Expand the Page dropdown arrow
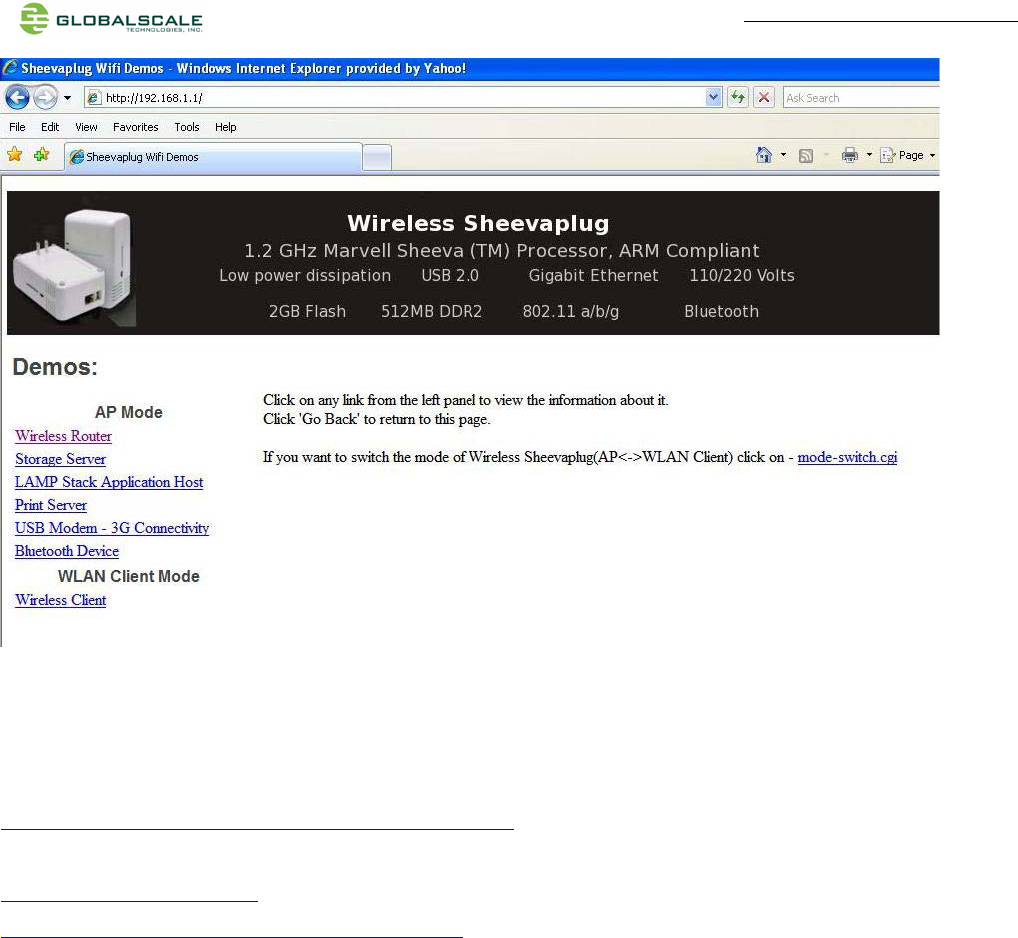 click(932, 156)
